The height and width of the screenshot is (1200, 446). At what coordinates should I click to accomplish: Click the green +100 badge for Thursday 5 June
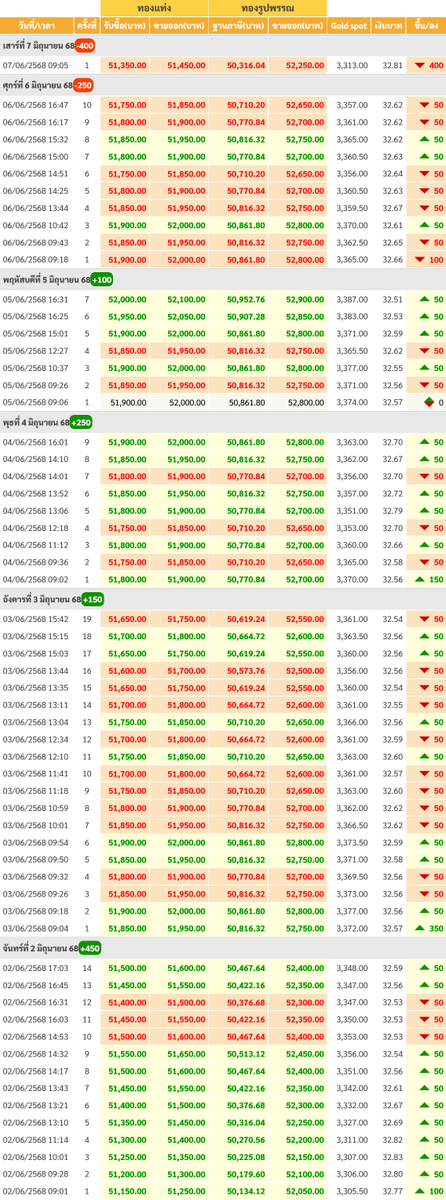[101, 279]
